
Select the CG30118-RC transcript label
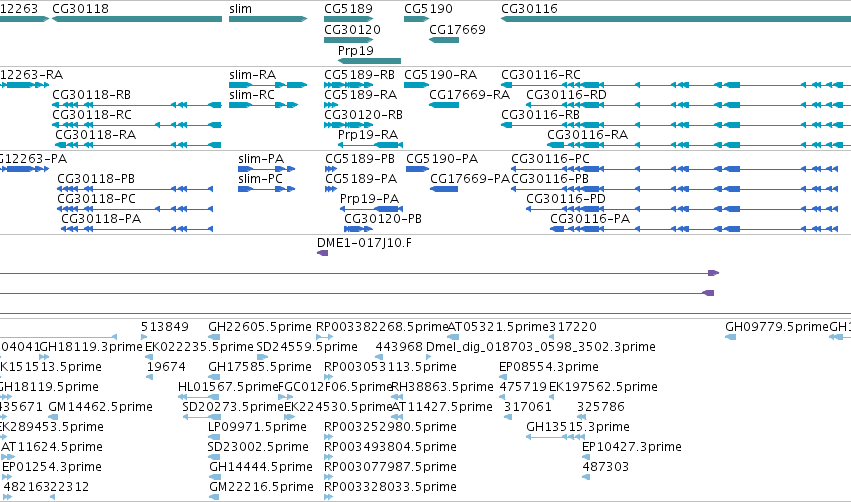point(92,115)
